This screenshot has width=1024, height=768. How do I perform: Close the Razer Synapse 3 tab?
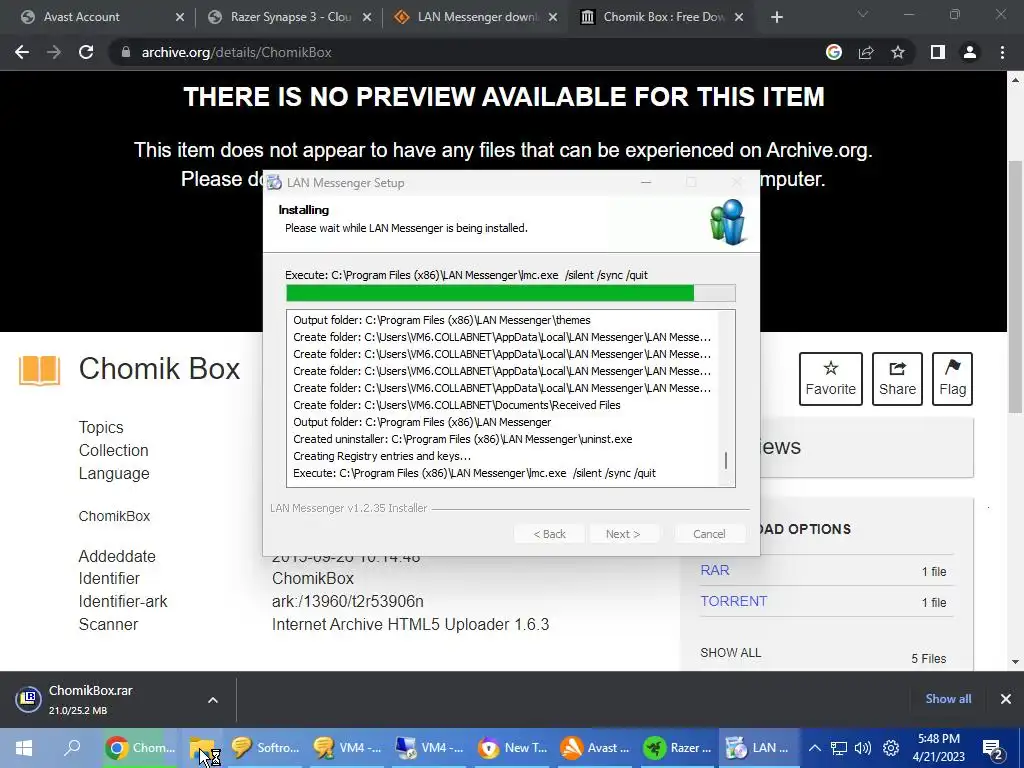tap(367, 17)
